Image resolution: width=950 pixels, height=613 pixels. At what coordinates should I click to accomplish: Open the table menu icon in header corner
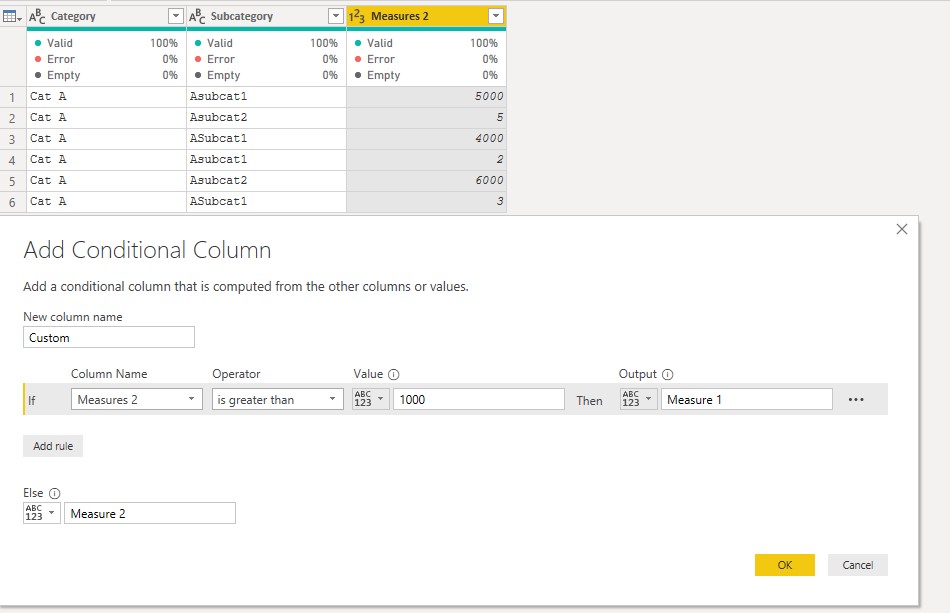click(12, 16)
